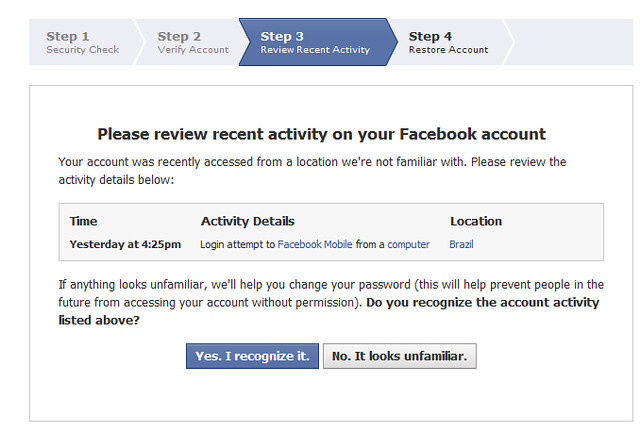Follow the 'computer' link in activity details

(408, 244)
